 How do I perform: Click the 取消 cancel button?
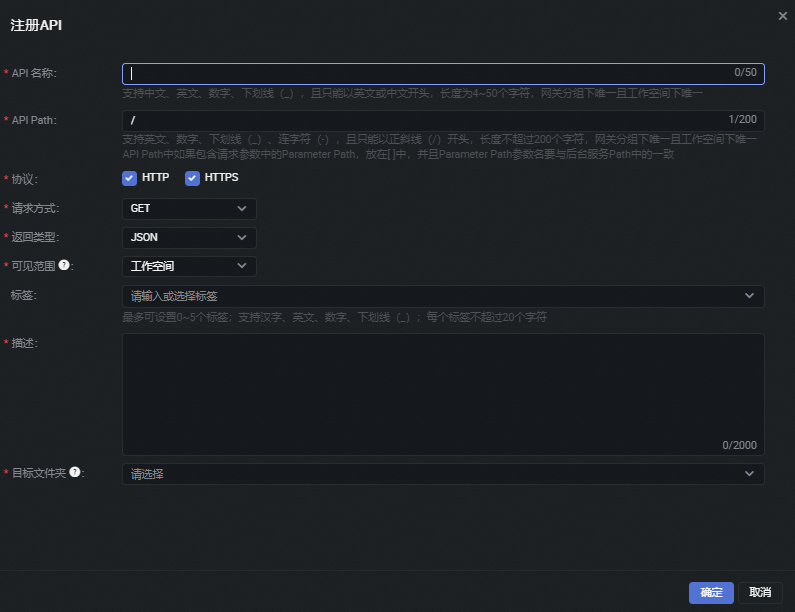point(760,592)
